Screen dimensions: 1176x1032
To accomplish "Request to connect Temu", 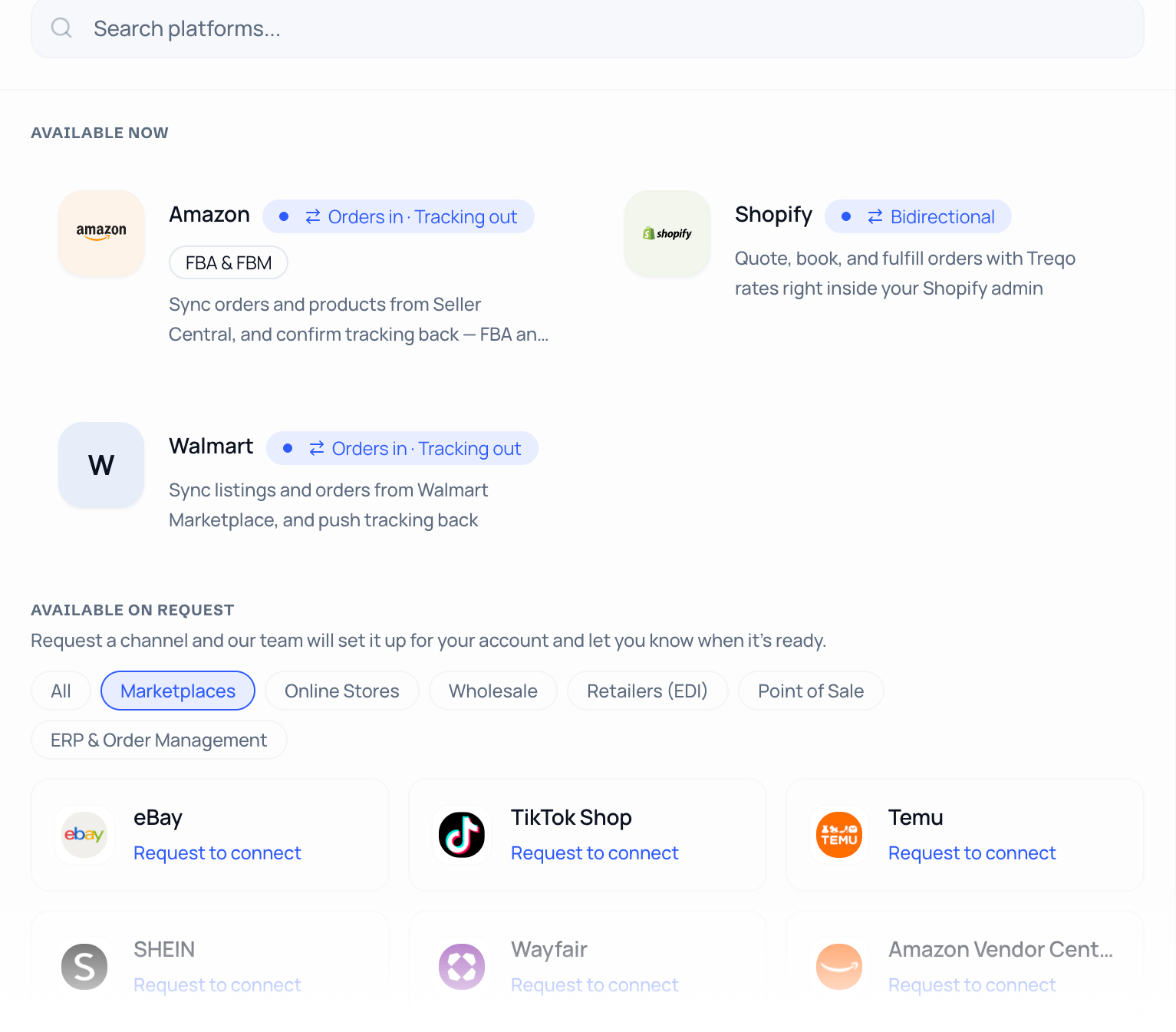I will pyautogui.click(x=972, y=853).
